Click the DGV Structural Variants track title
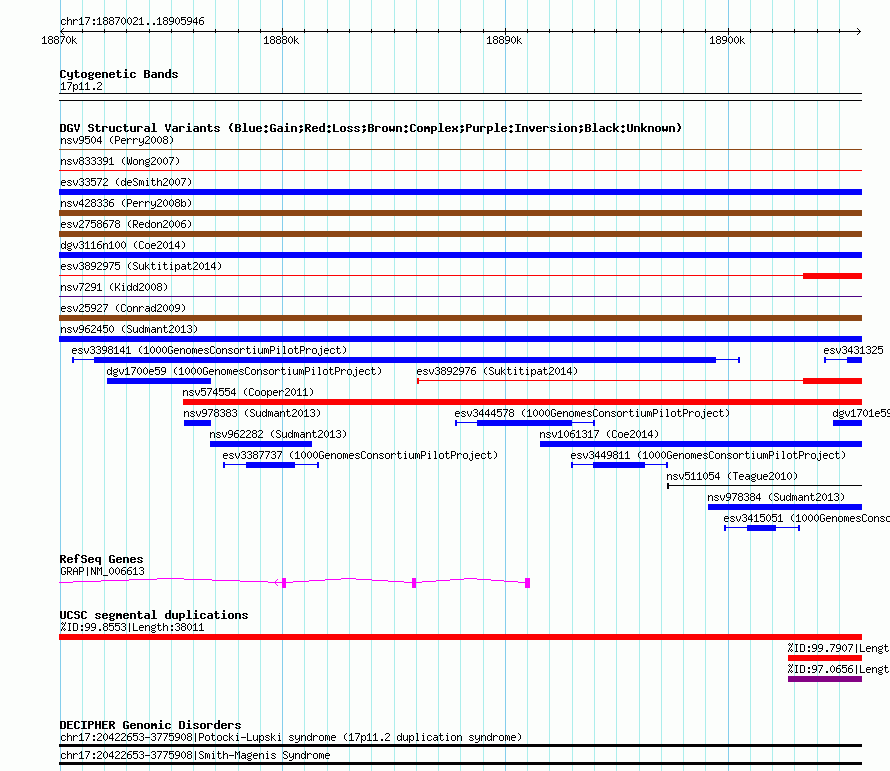The height and width of the screenshot is (771, 890). (x=371, y=128)
